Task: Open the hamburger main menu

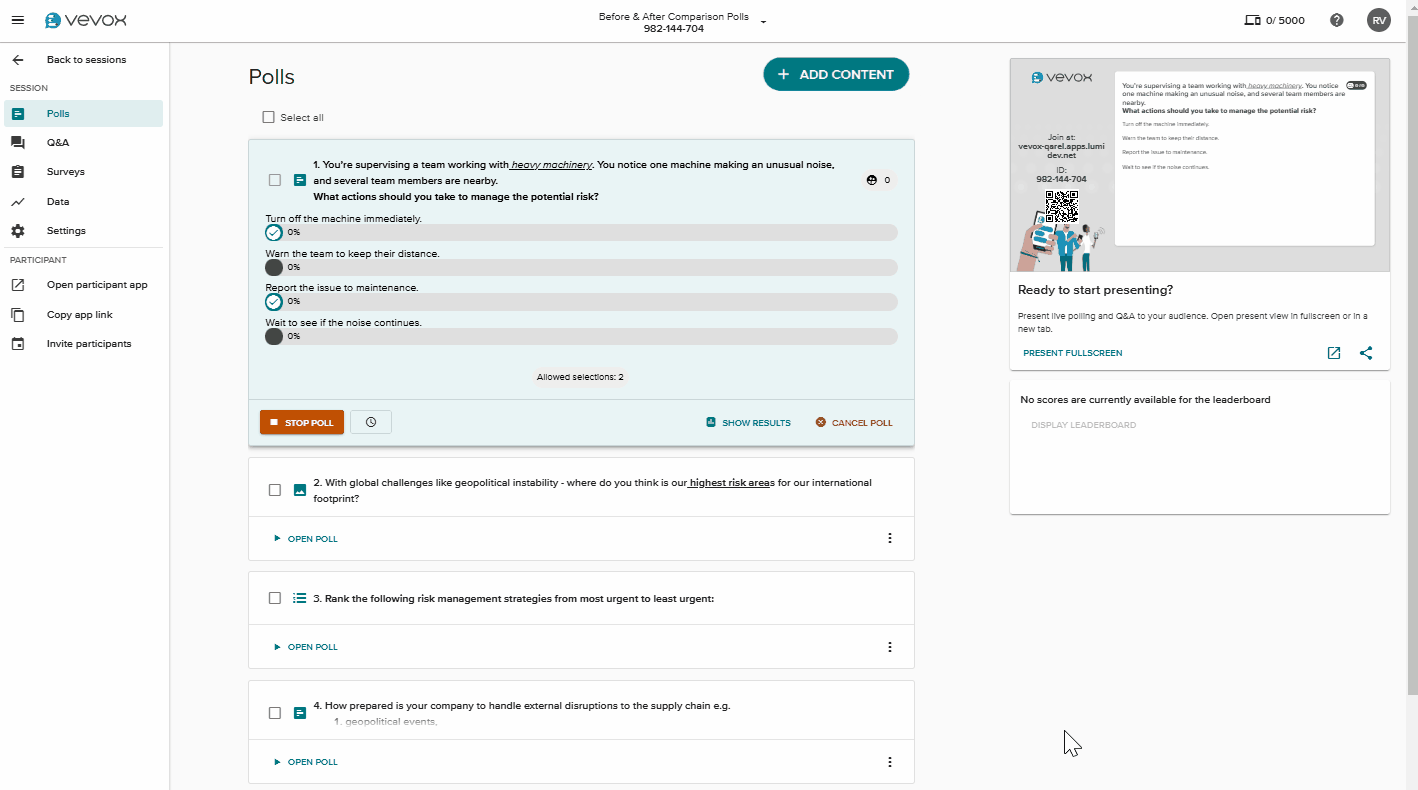Action: point(17,20)
